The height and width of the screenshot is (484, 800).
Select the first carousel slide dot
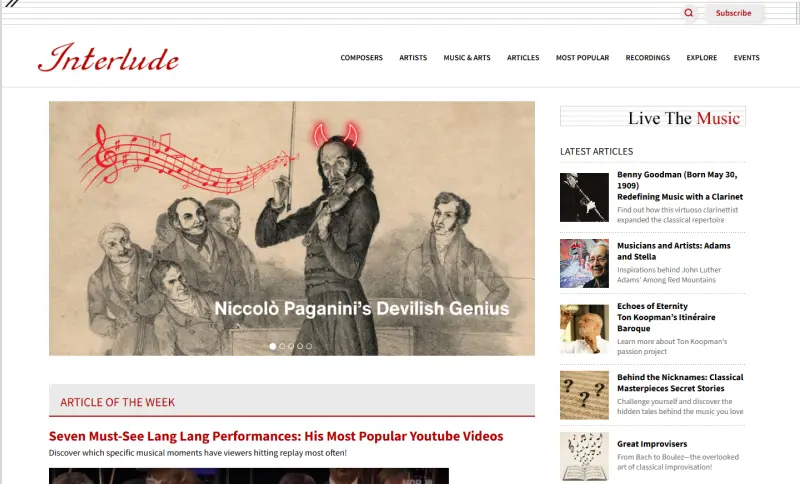273,346
